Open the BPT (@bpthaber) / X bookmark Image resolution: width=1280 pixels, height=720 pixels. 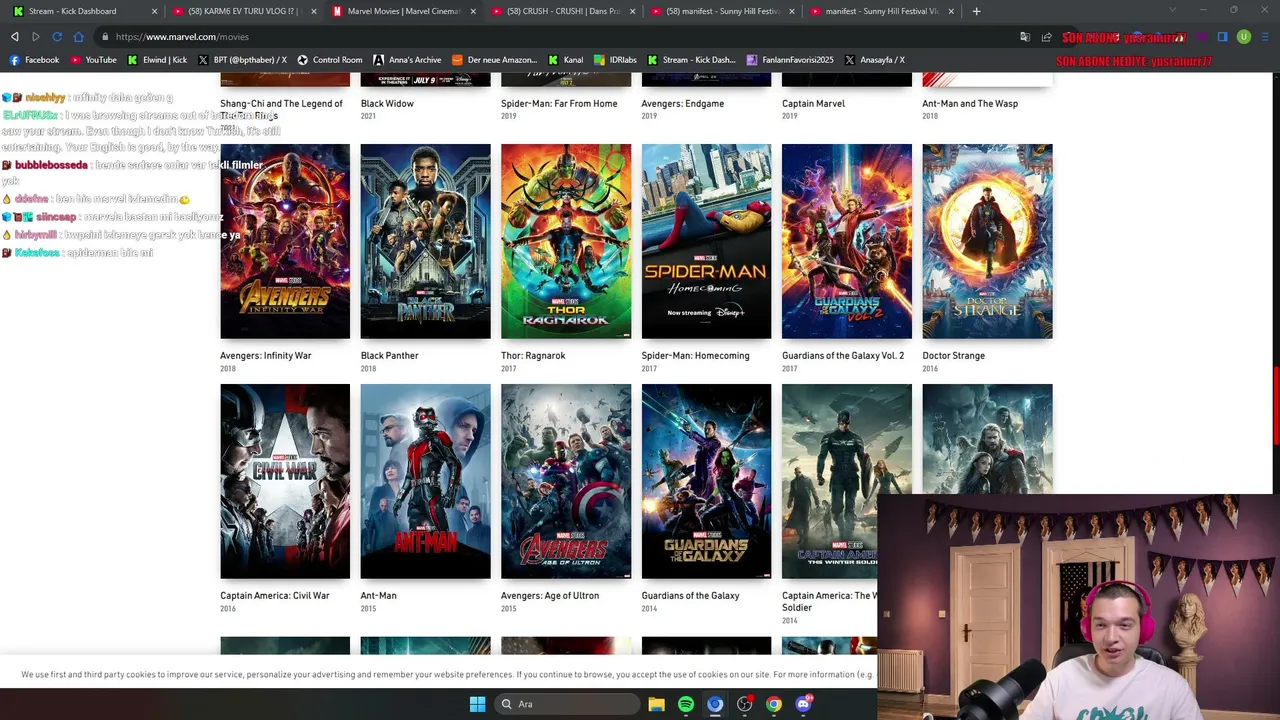(242, 60)
